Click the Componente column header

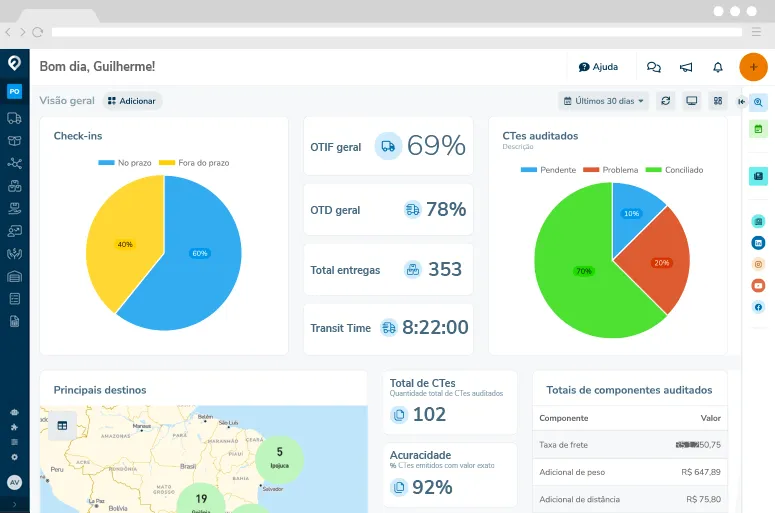563,418
